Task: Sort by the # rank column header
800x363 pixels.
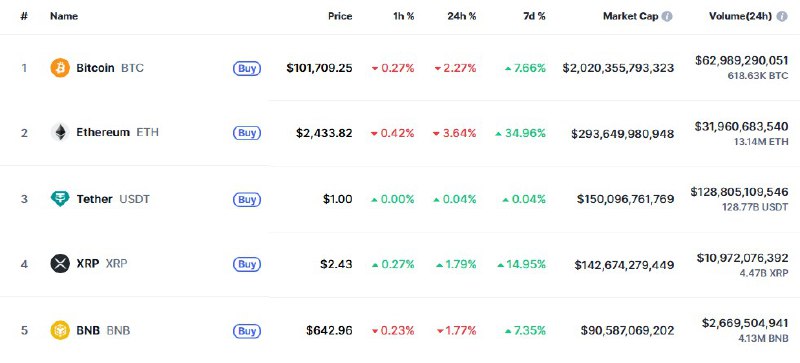Action: [24, 16]
